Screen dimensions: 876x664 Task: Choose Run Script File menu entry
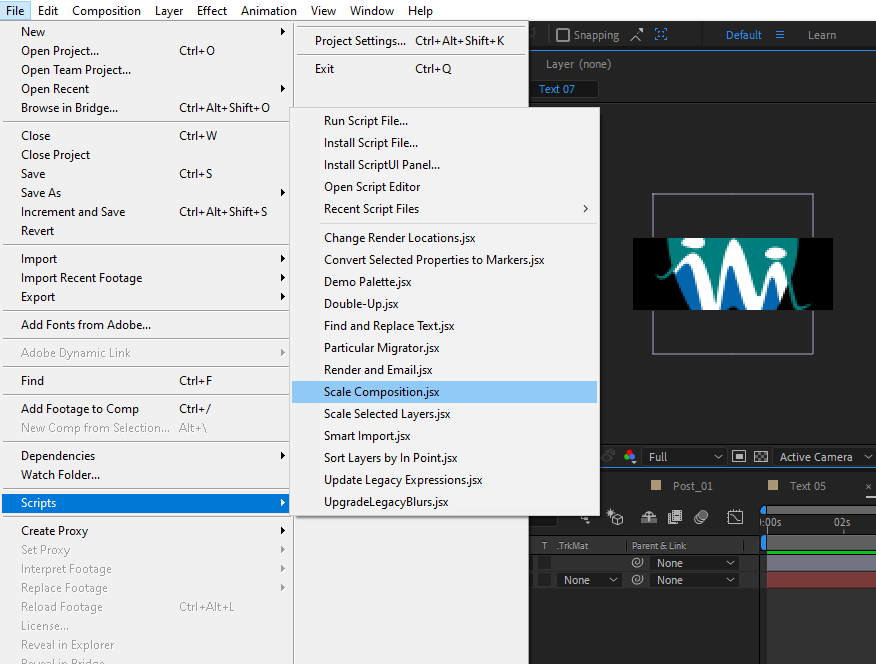point(444,121)
